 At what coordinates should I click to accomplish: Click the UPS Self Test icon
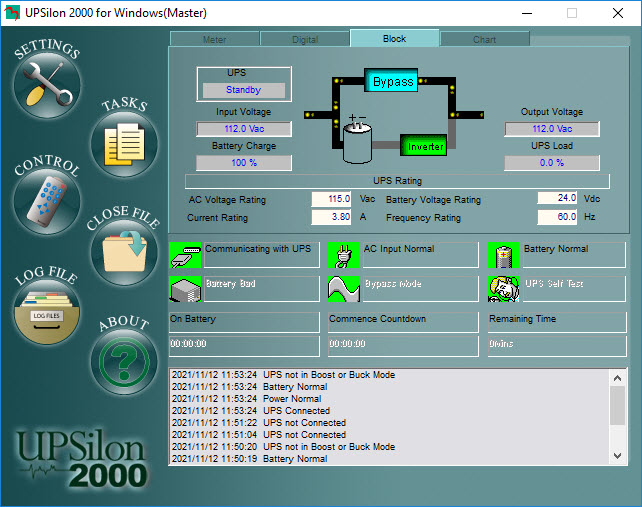[x=504, y=289]
